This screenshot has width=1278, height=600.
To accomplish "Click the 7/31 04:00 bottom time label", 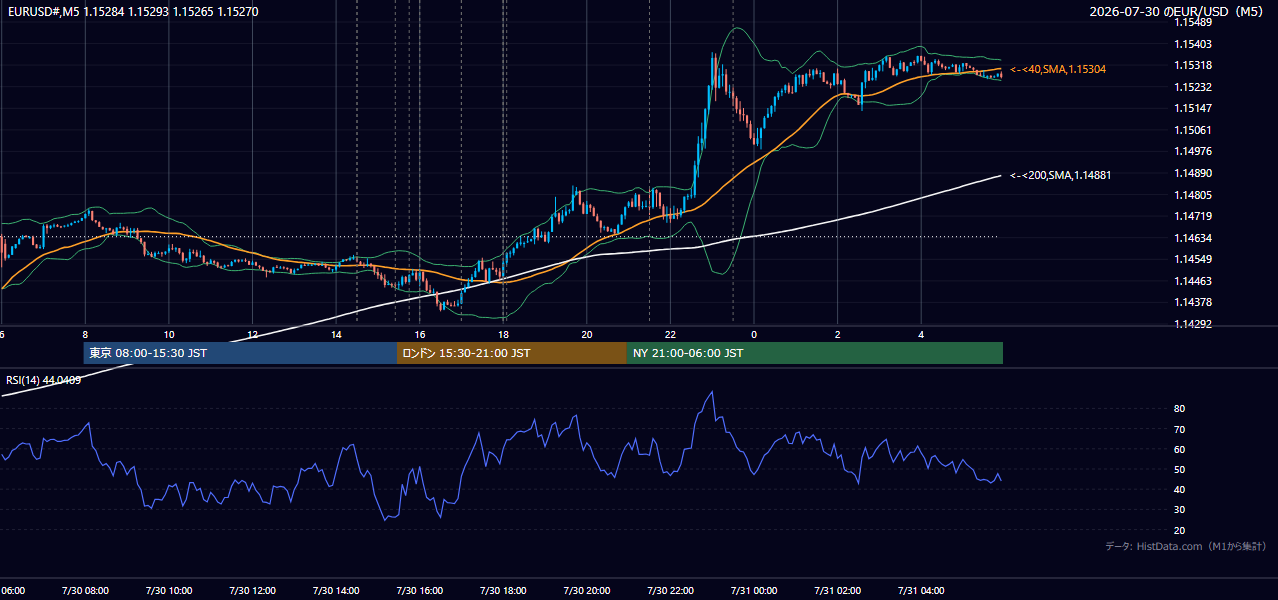I will 921,591.
